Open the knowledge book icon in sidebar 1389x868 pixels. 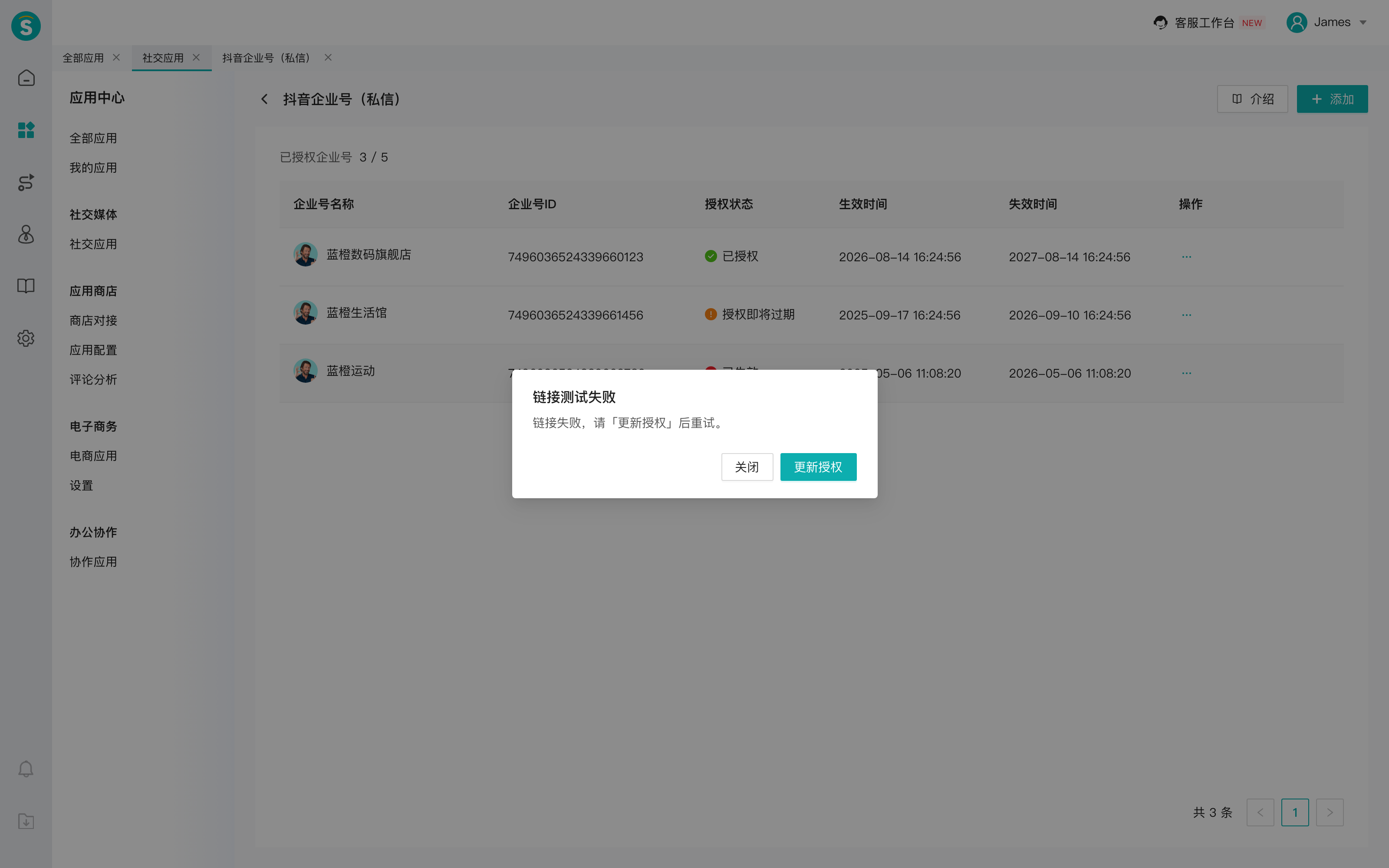(26, 286)
